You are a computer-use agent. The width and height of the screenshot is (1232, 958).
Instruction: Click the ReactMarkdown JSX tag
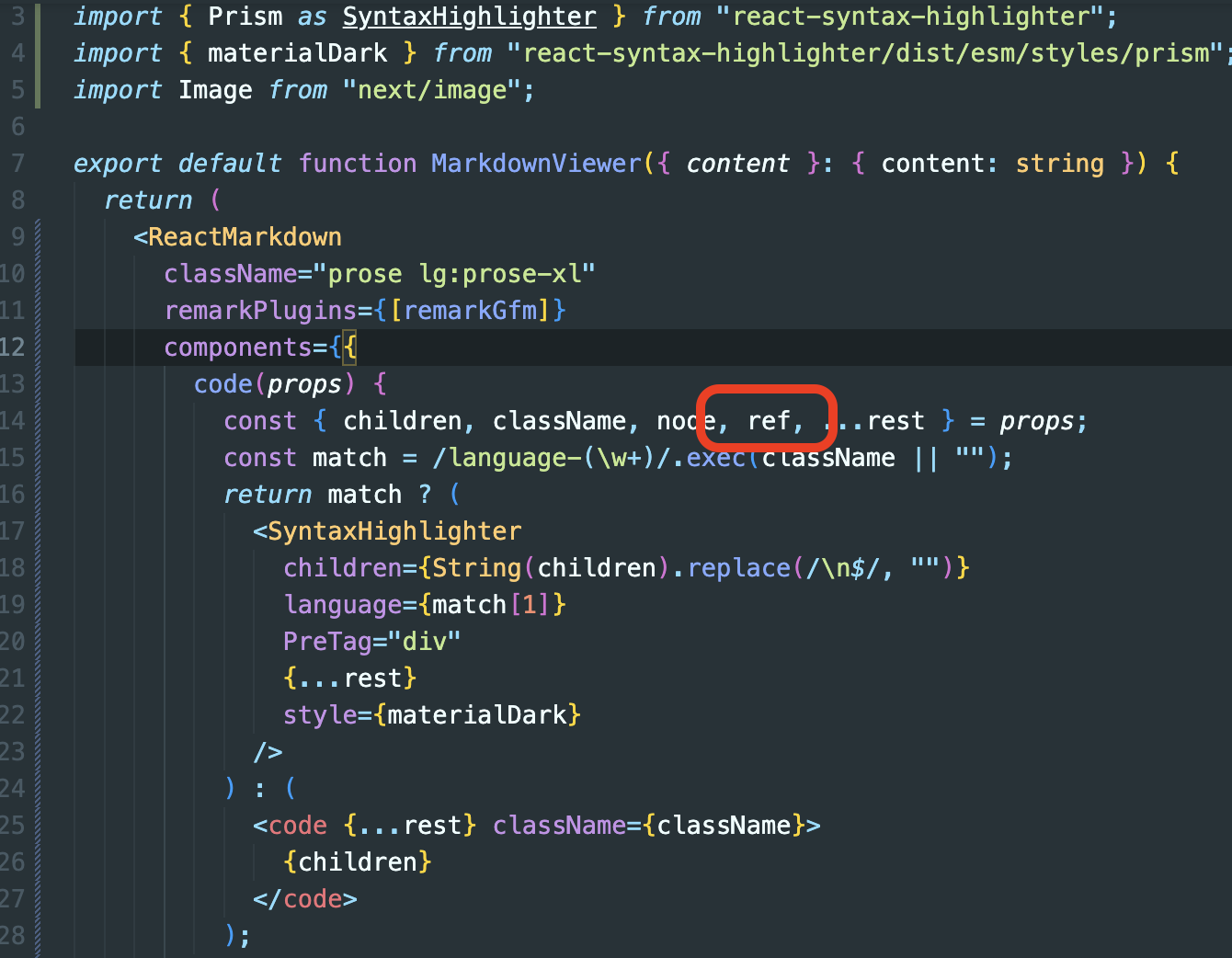(244, 236)
